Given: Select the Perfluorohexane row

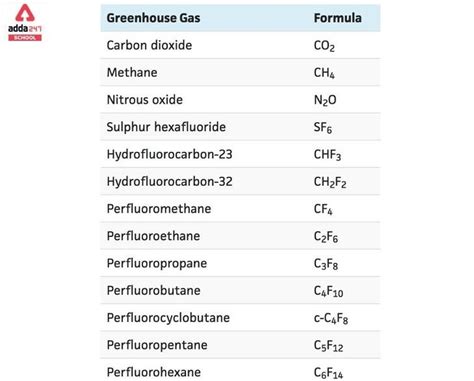Looking at the screenshot, I should 240,371.
